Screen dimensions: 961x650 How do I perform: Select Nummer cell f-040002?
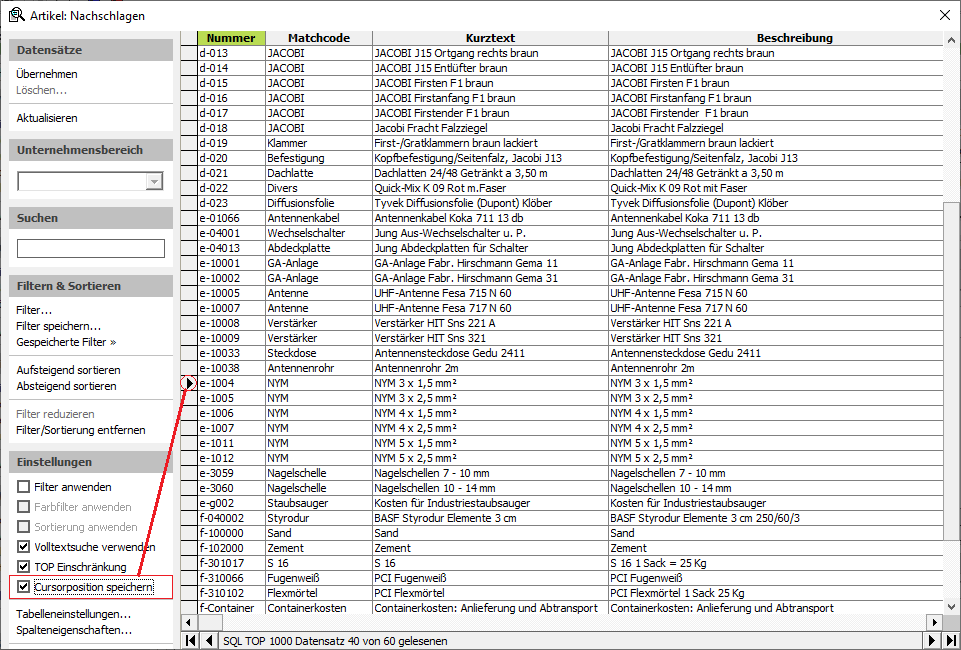(231, 518)
